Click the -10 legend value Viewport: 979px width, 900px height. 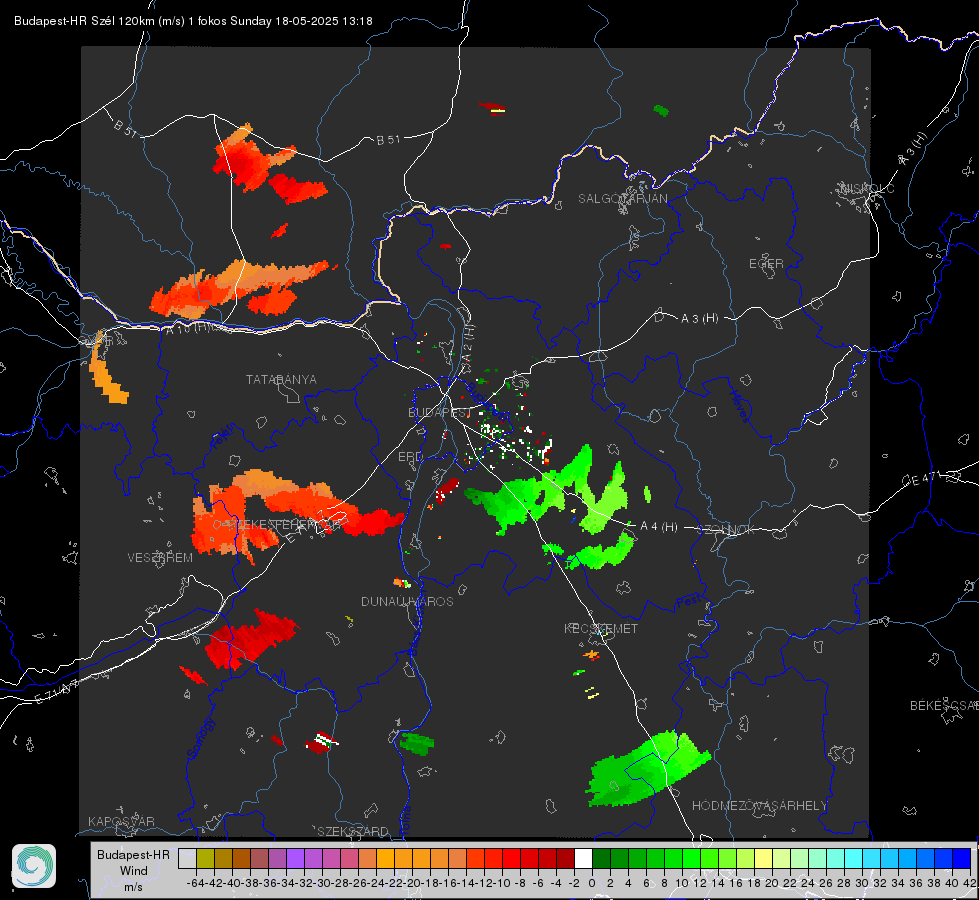[x=501, y=883]
